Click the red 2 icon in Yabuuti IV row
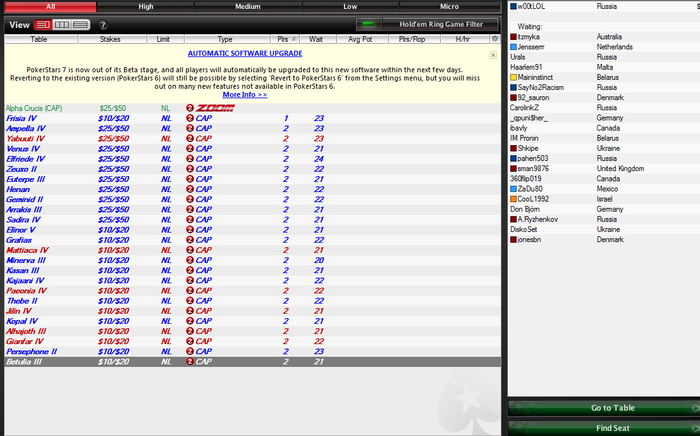The width and height of the screenshot is (700, 436). (190, 138)
